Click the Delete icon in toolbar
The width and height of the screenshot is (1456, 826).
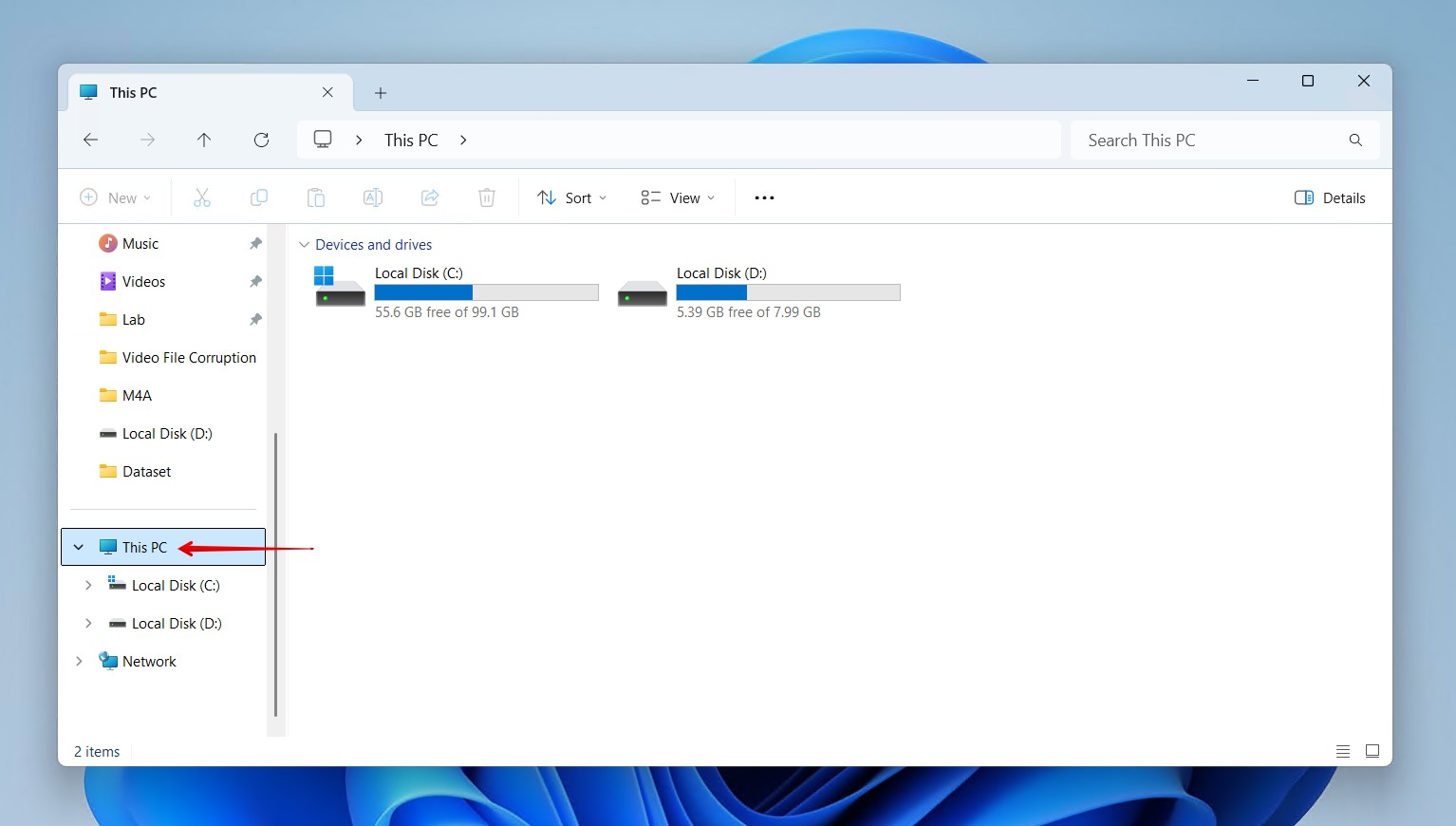(x=486, y=197)
